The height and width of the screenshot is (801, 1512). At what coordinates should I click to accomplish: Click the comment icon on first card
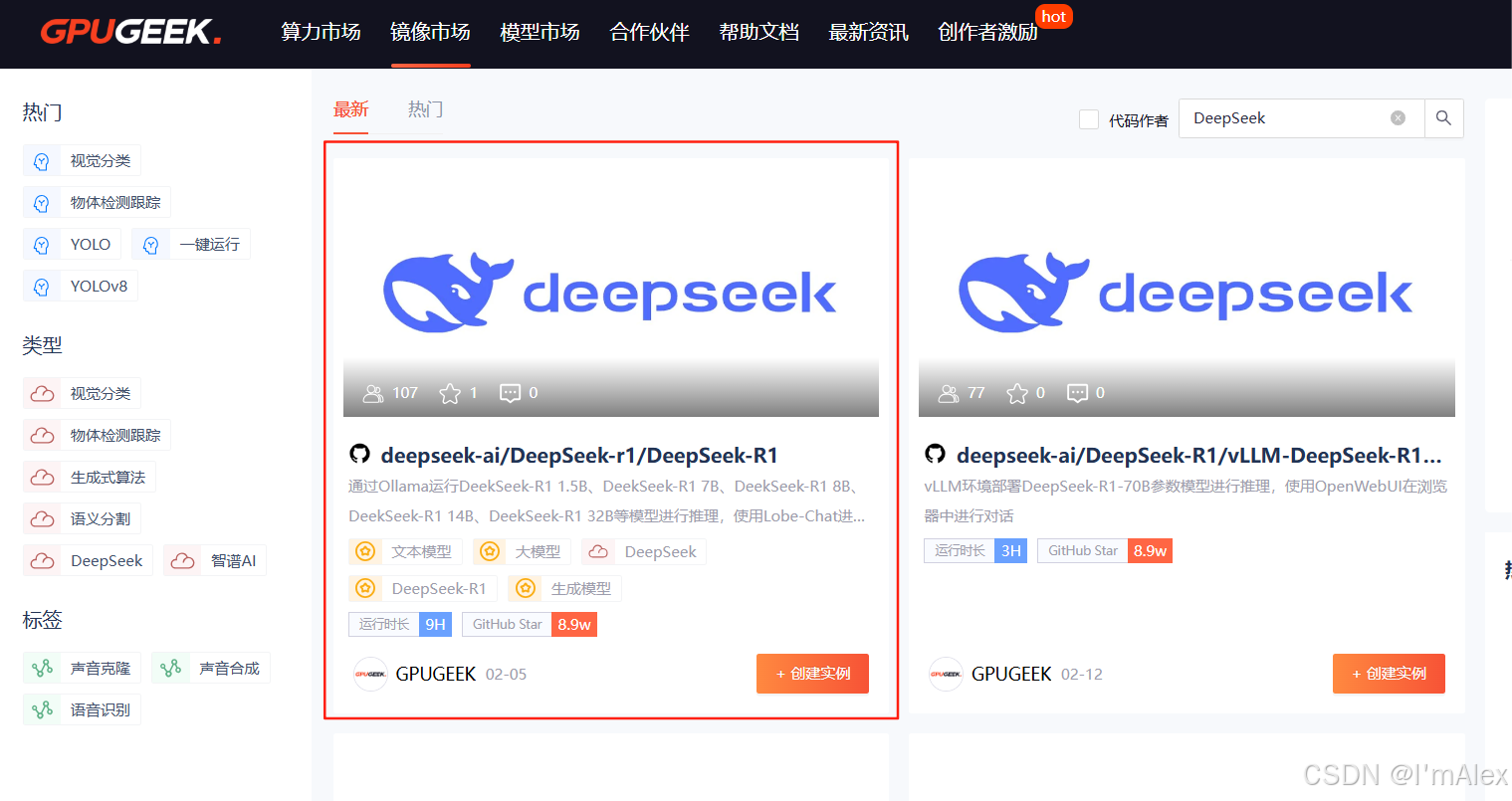point(510,393)
